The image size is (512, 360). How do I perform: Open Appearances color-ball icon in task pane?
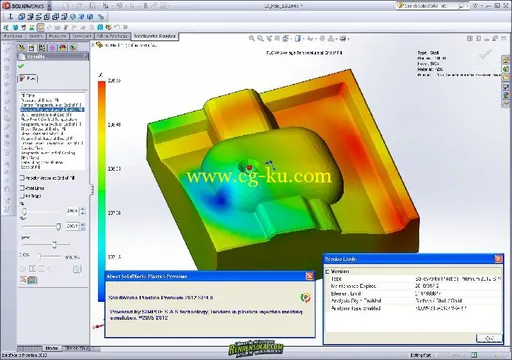coord(506,96)
